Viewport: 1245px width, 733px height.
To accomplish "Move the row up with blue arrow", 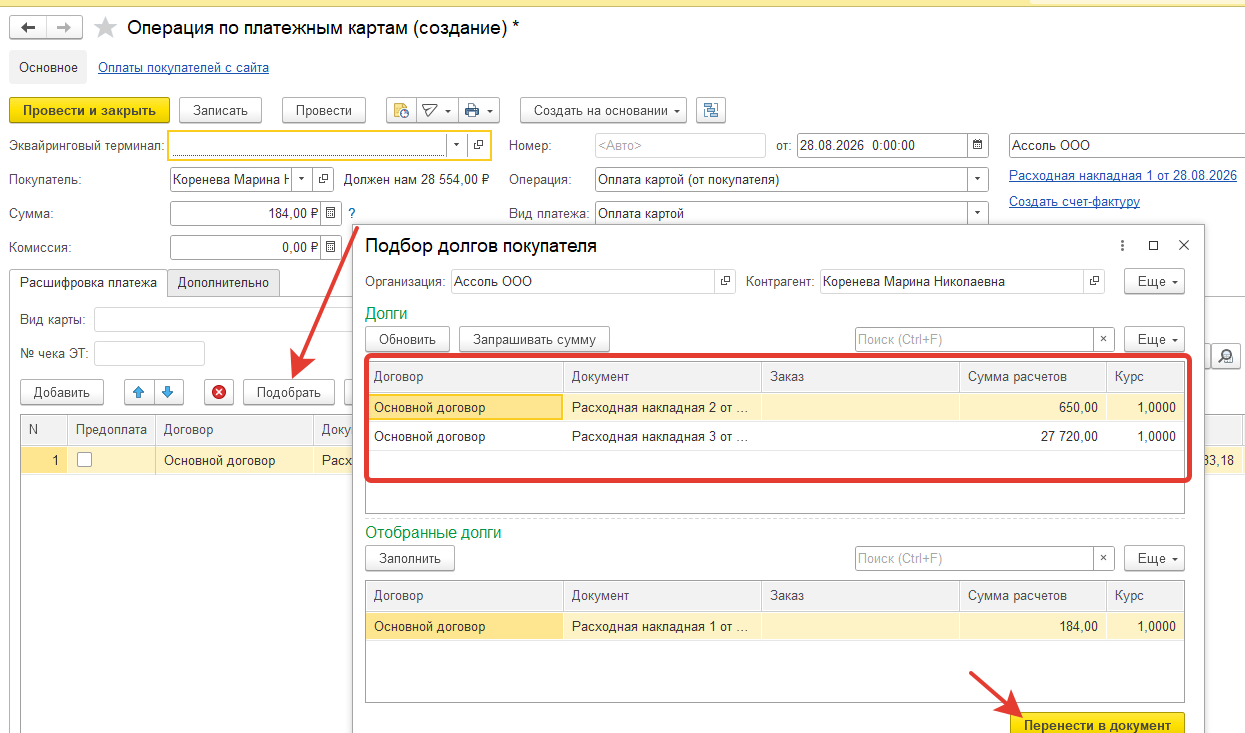I will pyautogui.click(x=139, y=392).
